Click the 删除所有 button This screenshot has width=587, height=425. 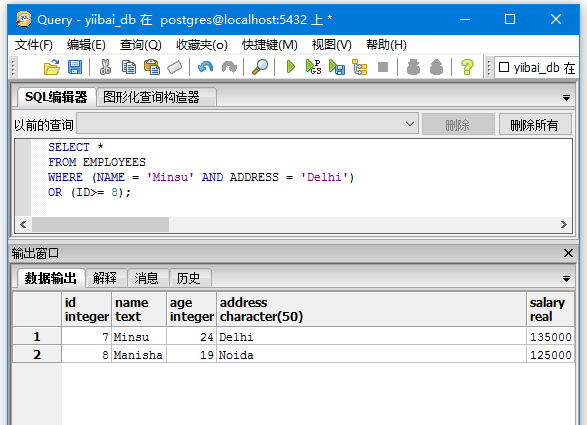tap(535, 125)
